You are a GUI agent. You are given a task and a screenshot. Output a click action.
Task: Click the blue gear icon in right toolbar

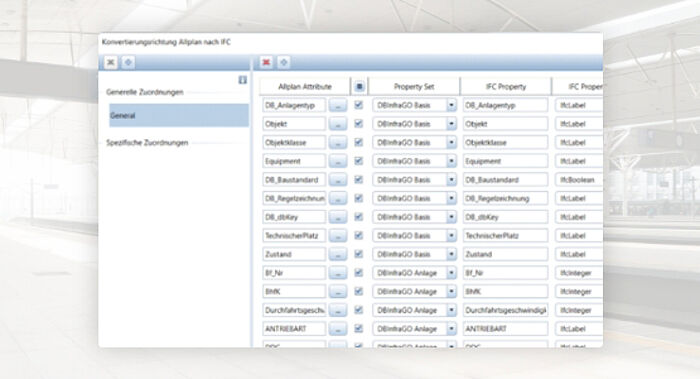pos(283,62)
